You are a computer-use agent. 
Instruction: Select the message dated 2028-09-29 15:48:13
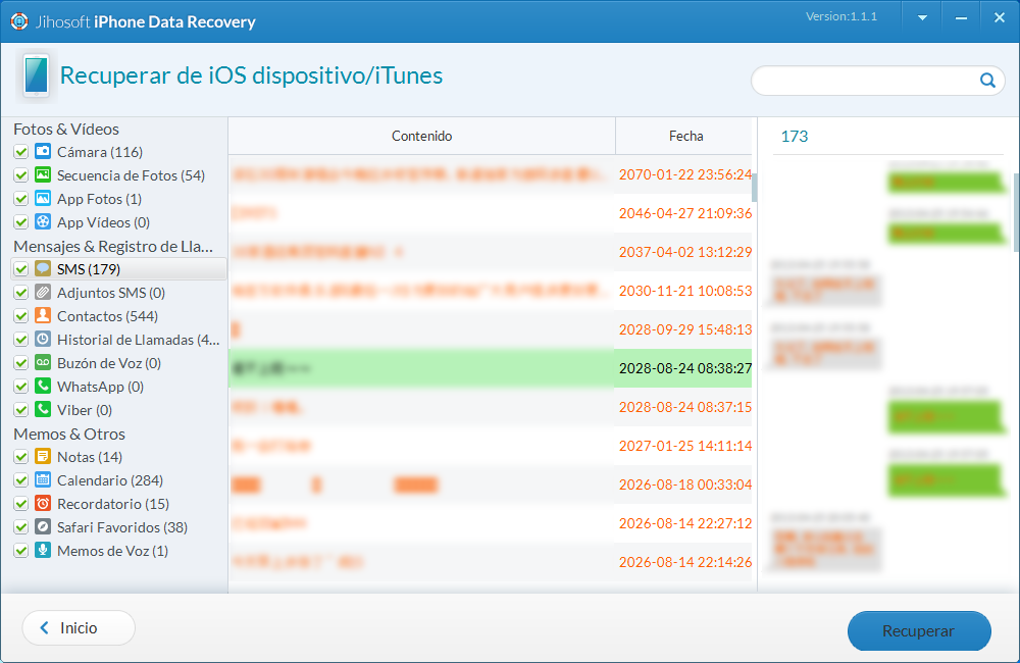(x=490, y=329)
